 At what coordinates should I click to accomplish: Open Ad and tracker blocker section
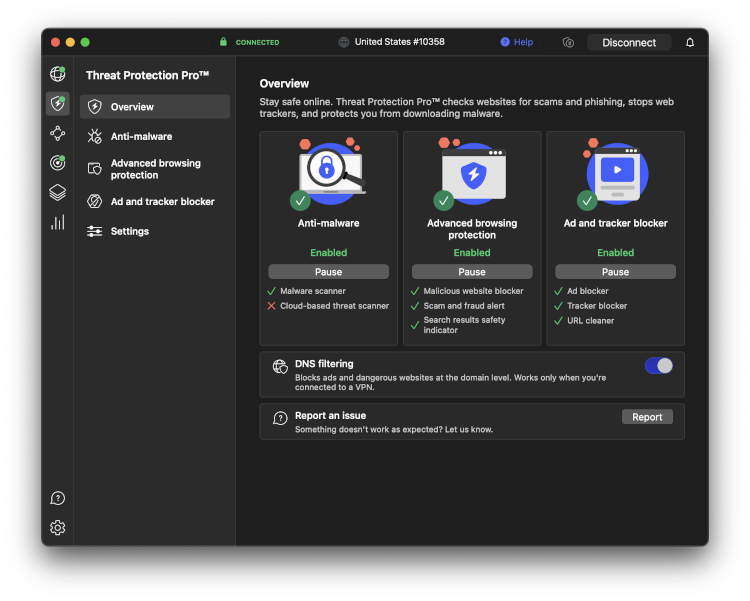click(x=155, y=201)
